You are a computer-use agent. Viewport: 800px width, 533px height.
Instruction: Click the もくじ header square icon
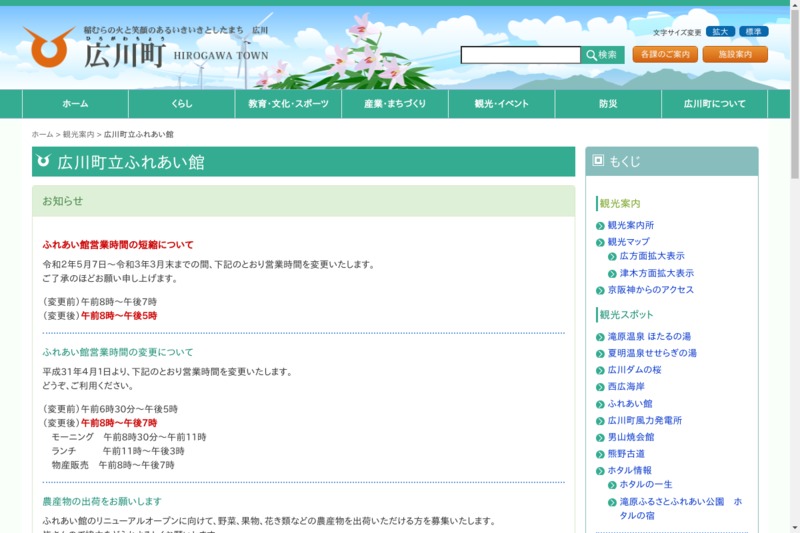click(x=598, y=160)
